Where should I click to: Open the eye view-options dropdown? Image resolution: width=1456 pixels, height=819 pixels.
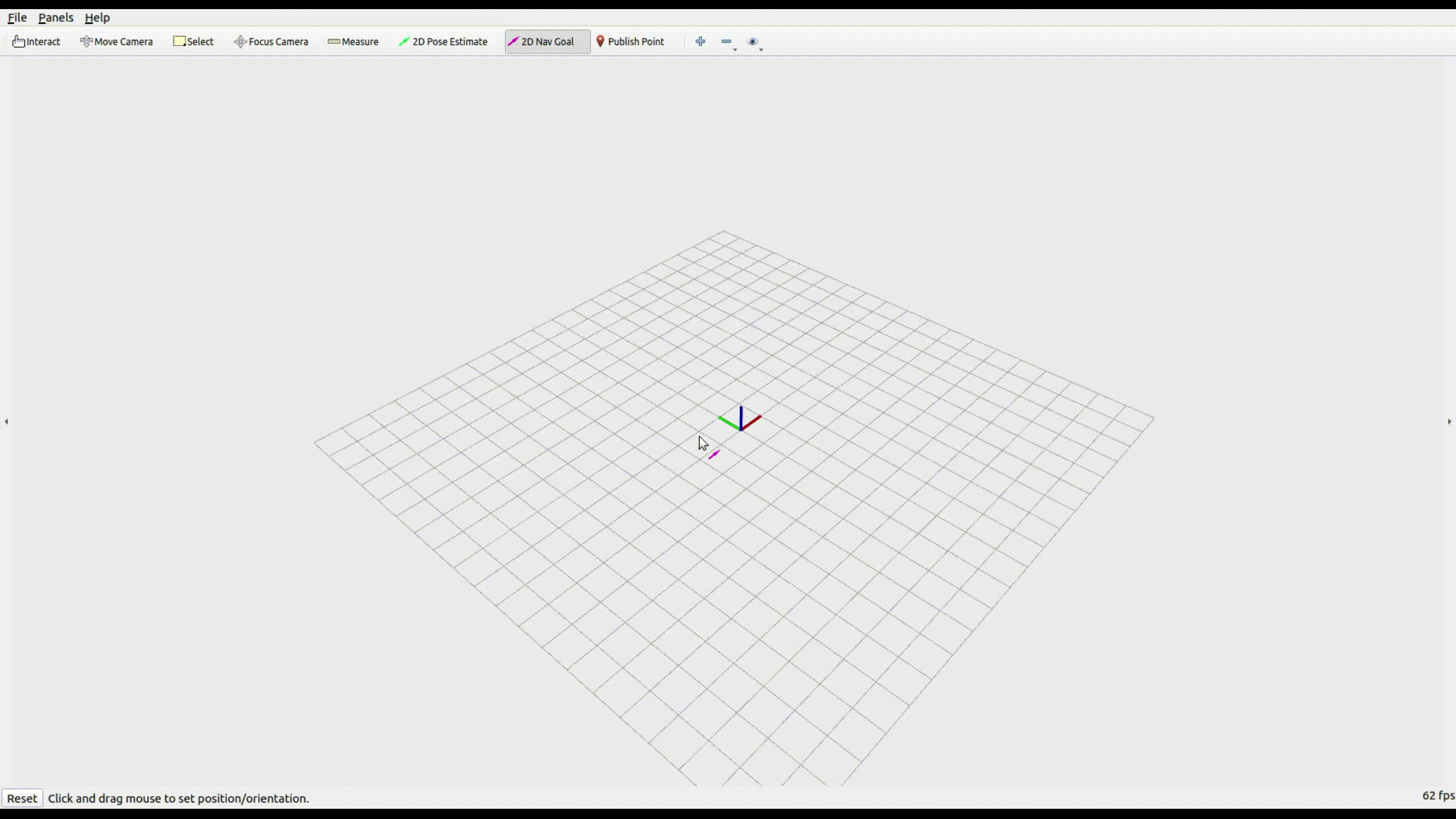tap(754, 42)
